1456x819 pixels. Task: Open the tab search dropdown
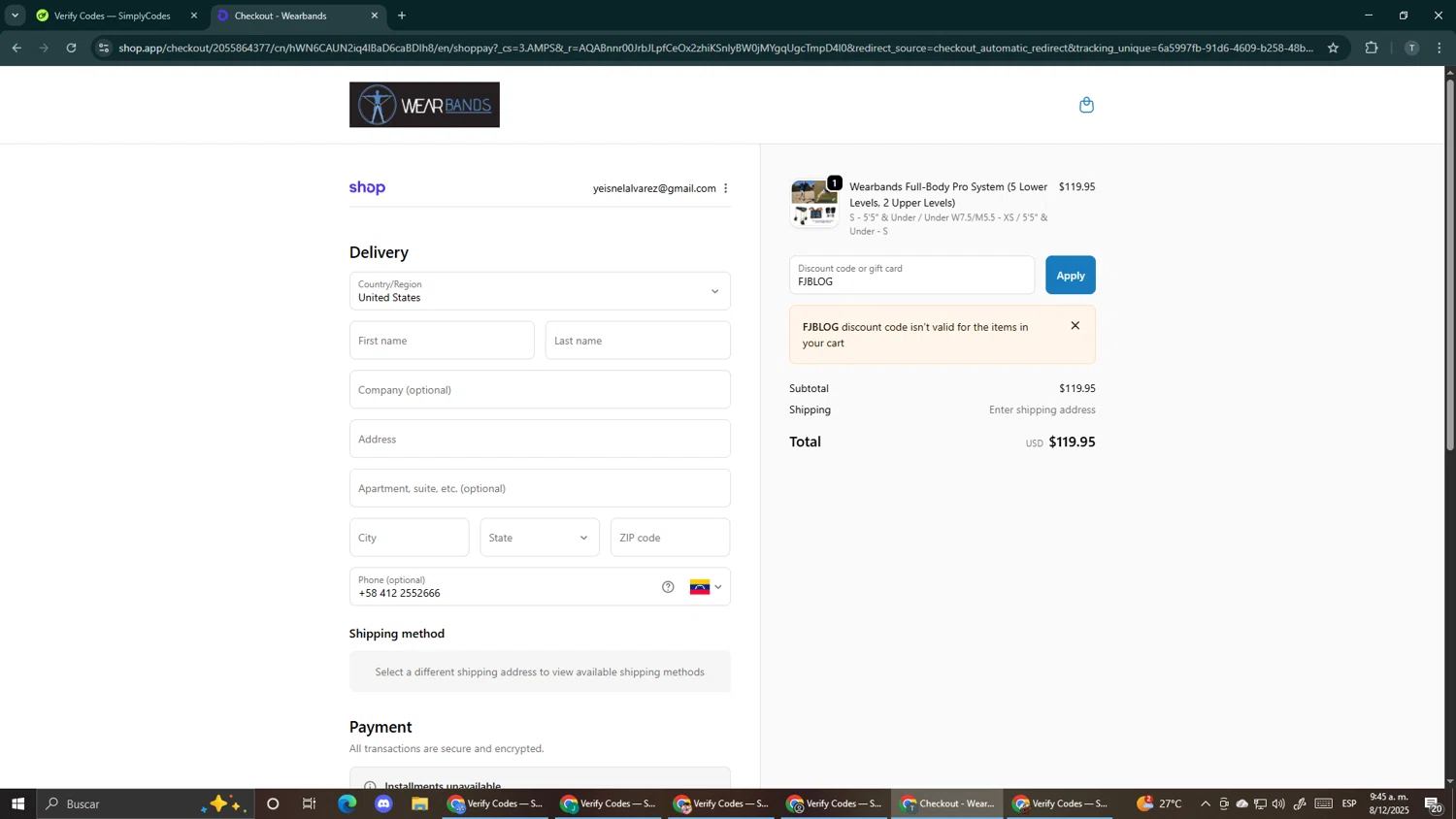pos(15,16)
